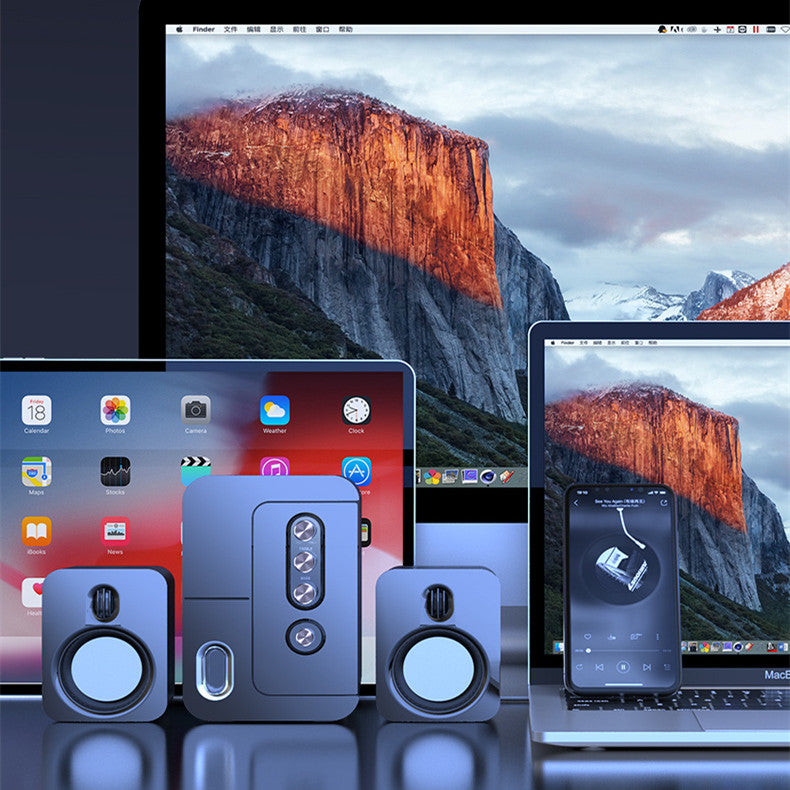Click the Apple logo in the large monitor menu bar
Screen dimensions: 790x790
179,30
